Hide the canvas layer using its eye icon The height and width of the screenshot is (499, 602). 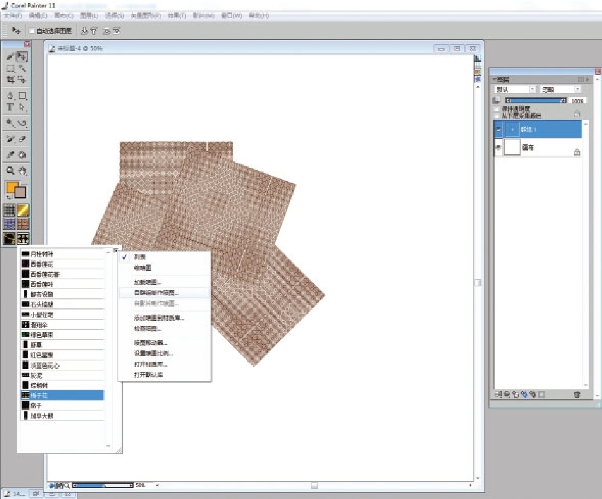tap(498, 148)
